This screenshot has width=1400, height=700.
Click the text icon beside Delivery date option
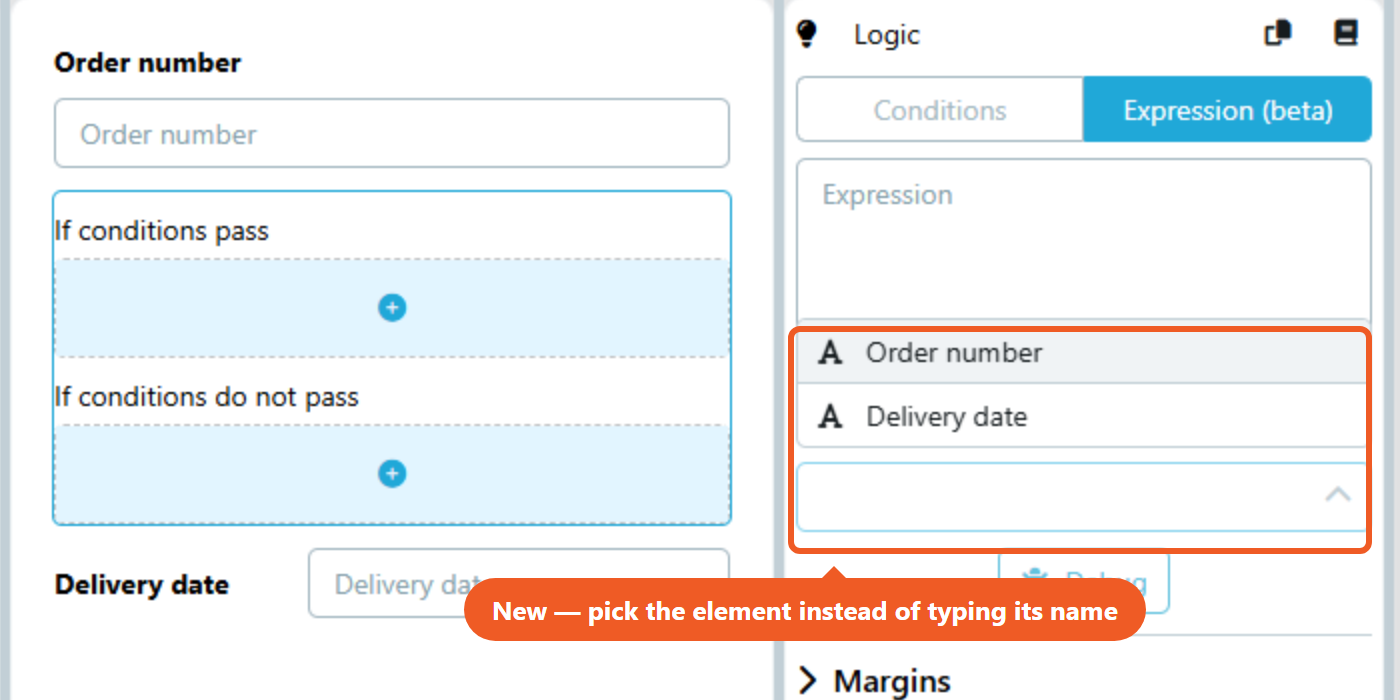[x=830, y=417]
